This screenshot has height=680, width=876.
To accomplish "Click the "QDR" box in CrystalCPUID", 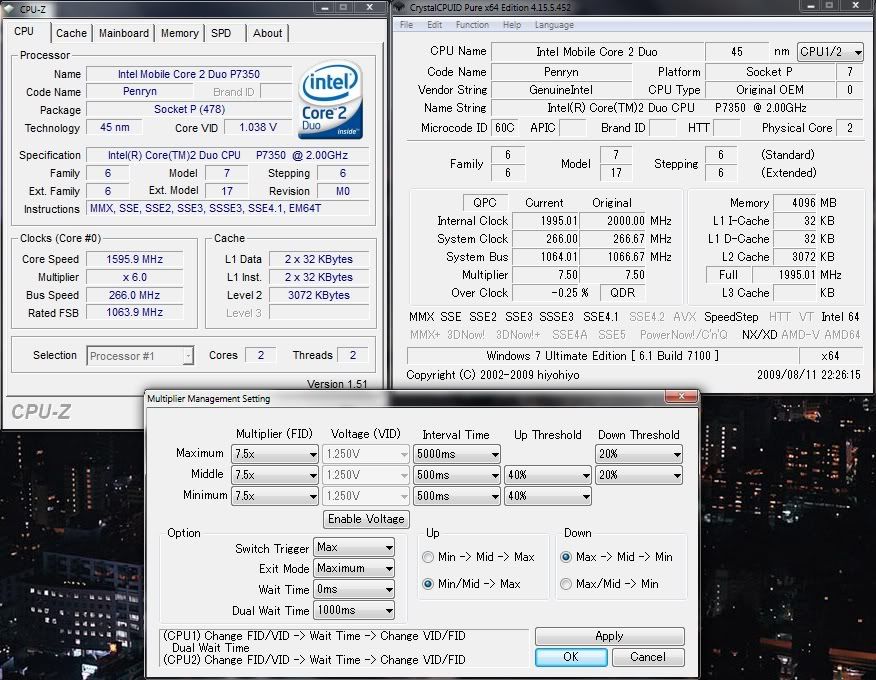I will (x=622, y=293).
